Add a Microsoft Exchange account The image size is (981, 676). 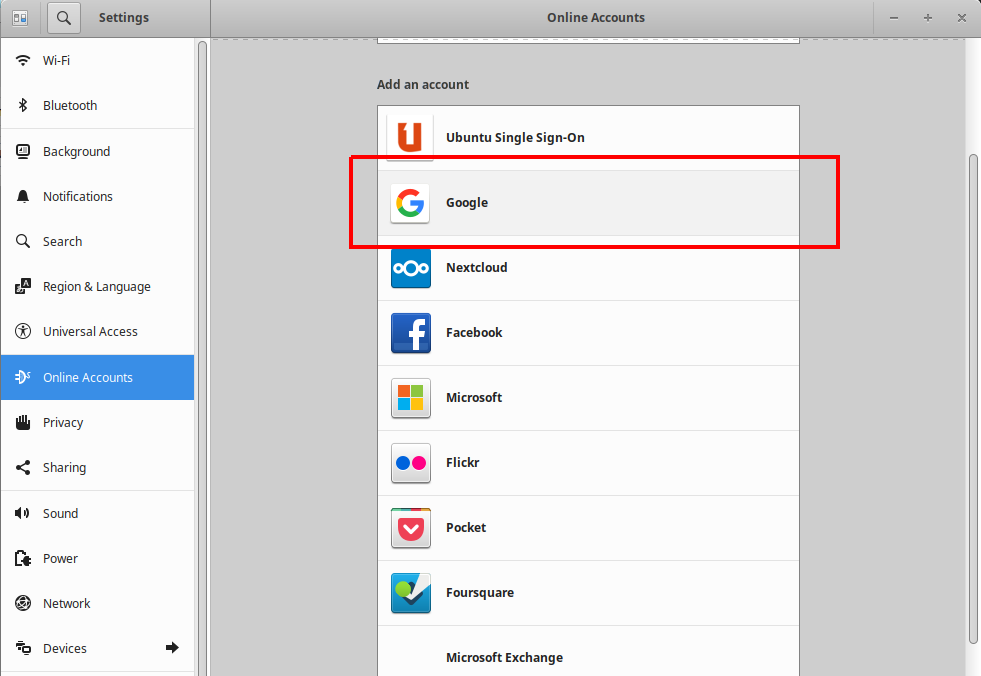pos(588,651)
